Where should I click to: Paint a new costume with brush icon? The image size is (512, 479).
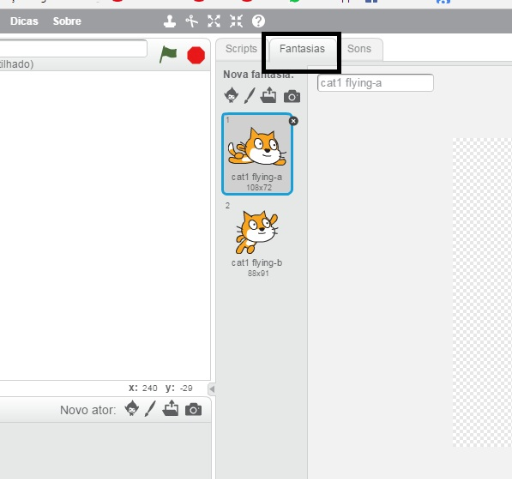pos(249,95)
